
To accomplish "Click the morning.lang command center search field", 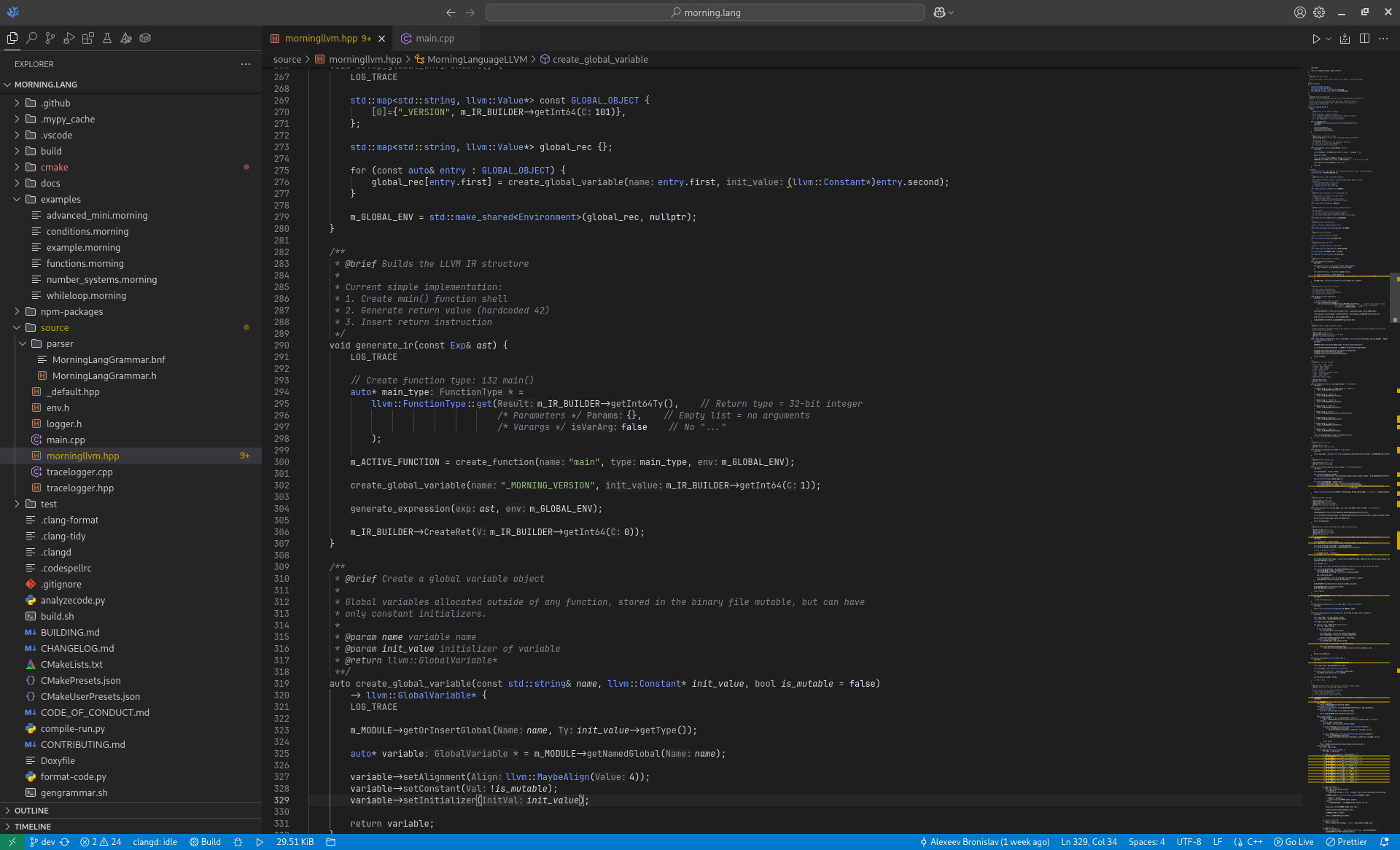I will pos(704,12).
